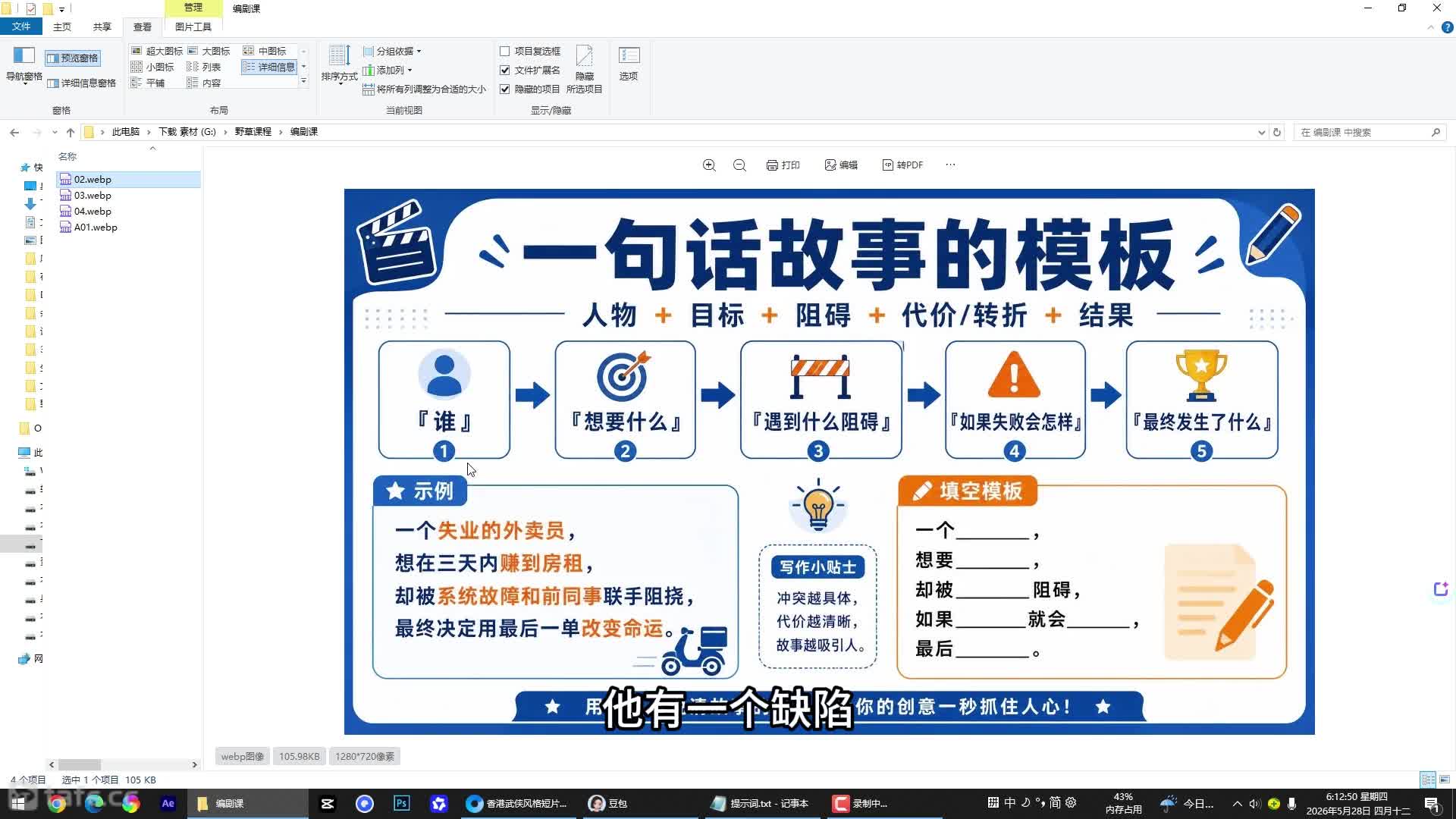Expand the group by (分组依据) dropdown
This screenshot has width=1456, height=819.
point(392,52)
